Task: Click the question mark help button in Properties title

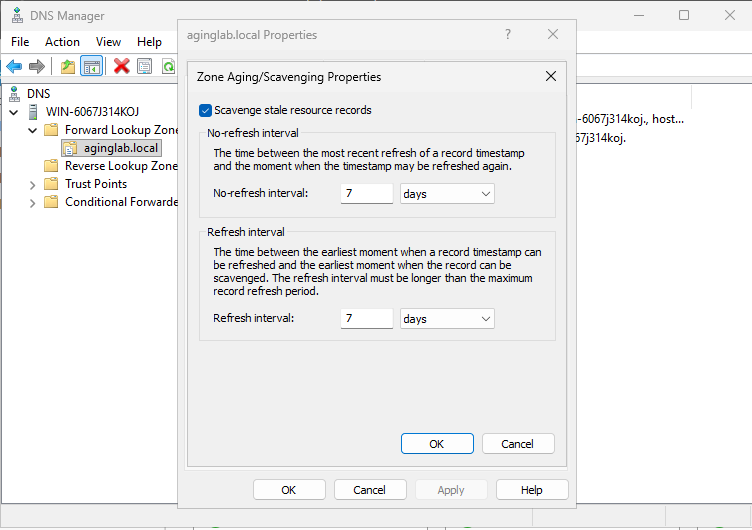Action: [x=508, y=35]
